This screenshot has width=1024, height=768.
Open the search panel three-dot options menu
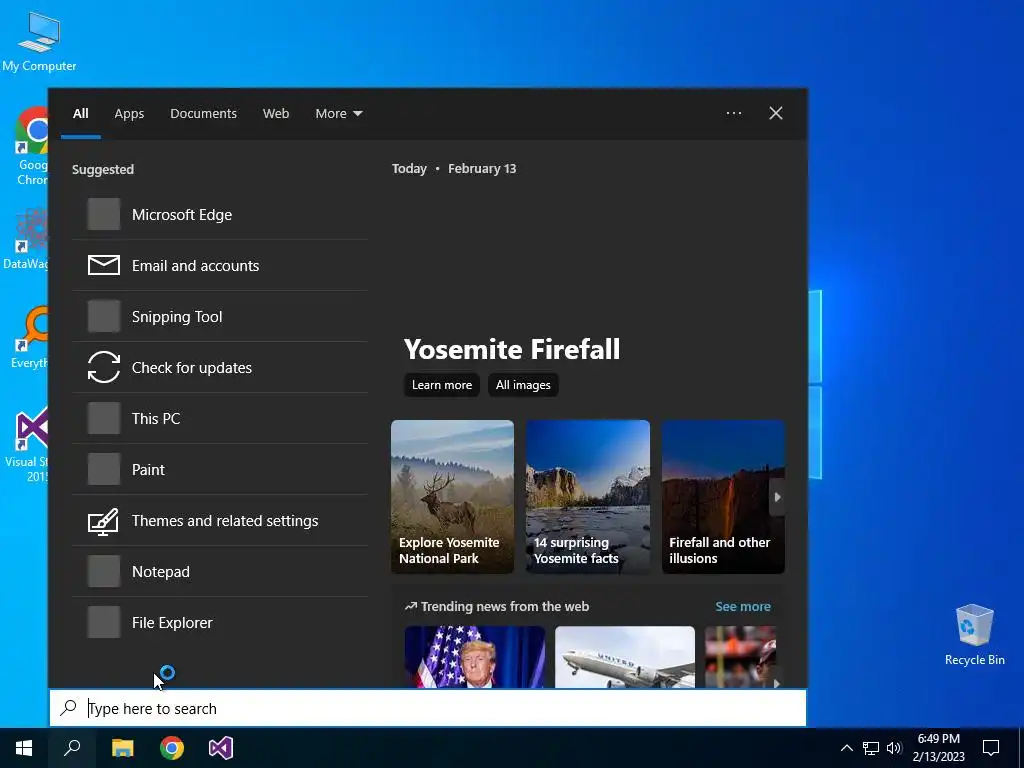[x=734, y=113]
